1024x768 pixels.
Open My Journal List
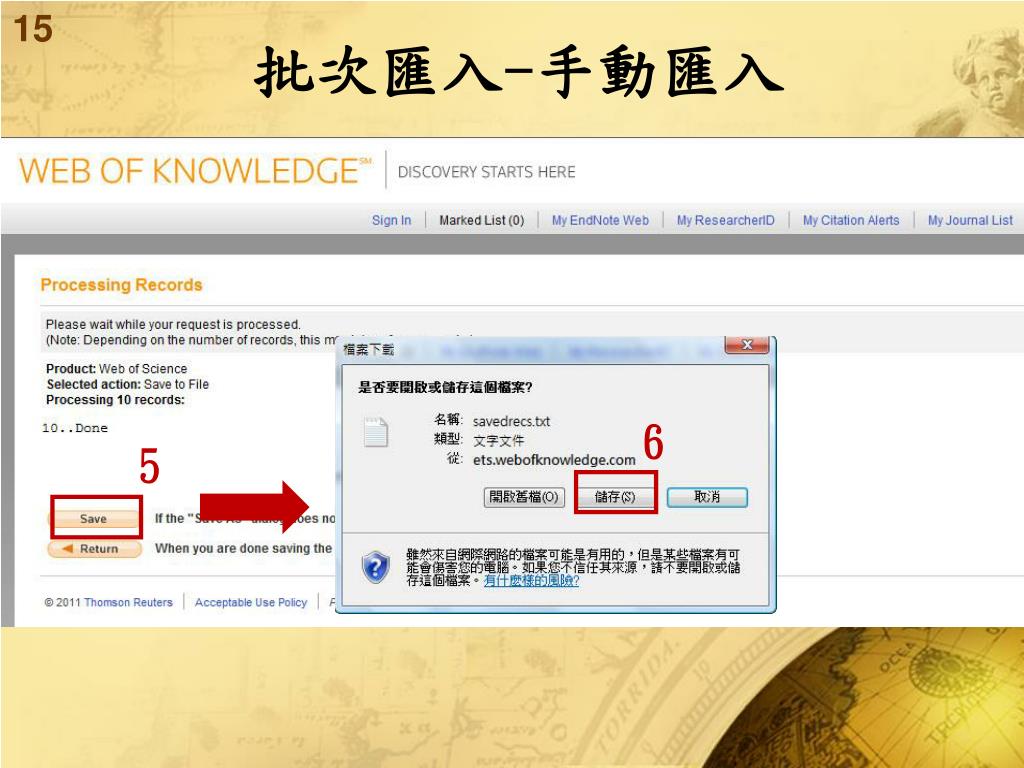pyautogui.click(x=970, y=220)
